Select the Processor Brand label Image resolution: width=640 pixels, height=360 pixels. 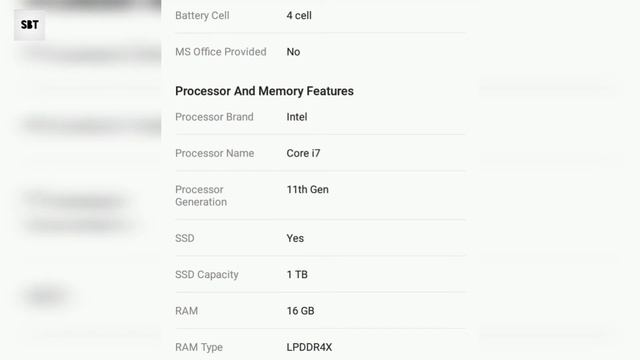point(214,117)
